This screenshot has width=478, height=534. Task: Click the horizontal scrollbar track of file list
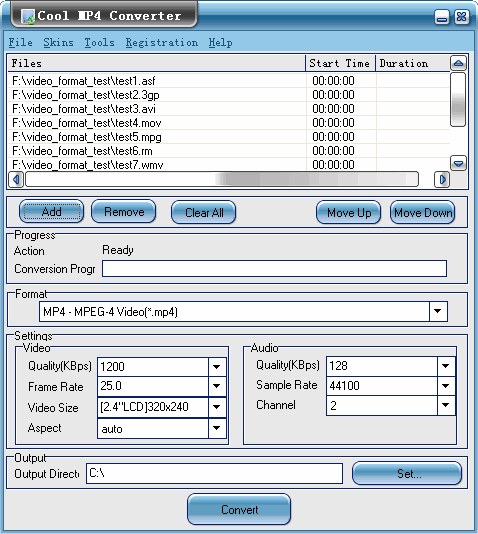point(222,179)
